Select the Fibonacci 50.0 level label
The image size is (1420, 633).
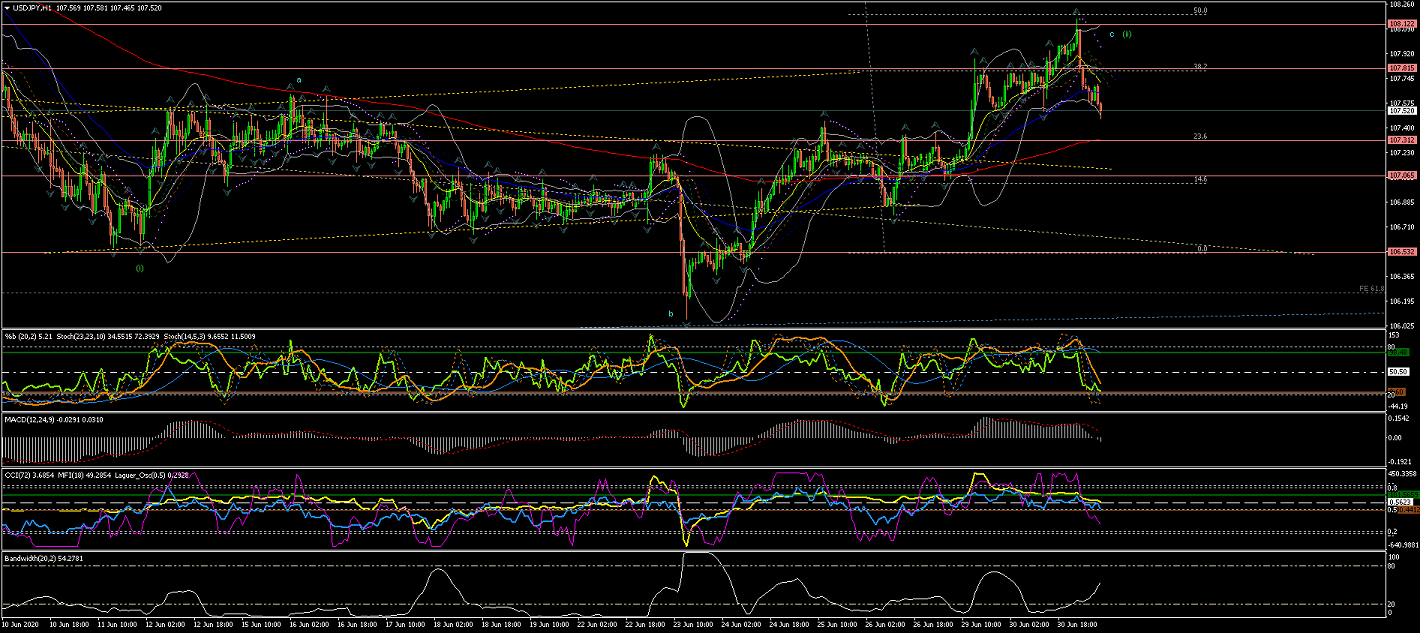coord(1200,11)
